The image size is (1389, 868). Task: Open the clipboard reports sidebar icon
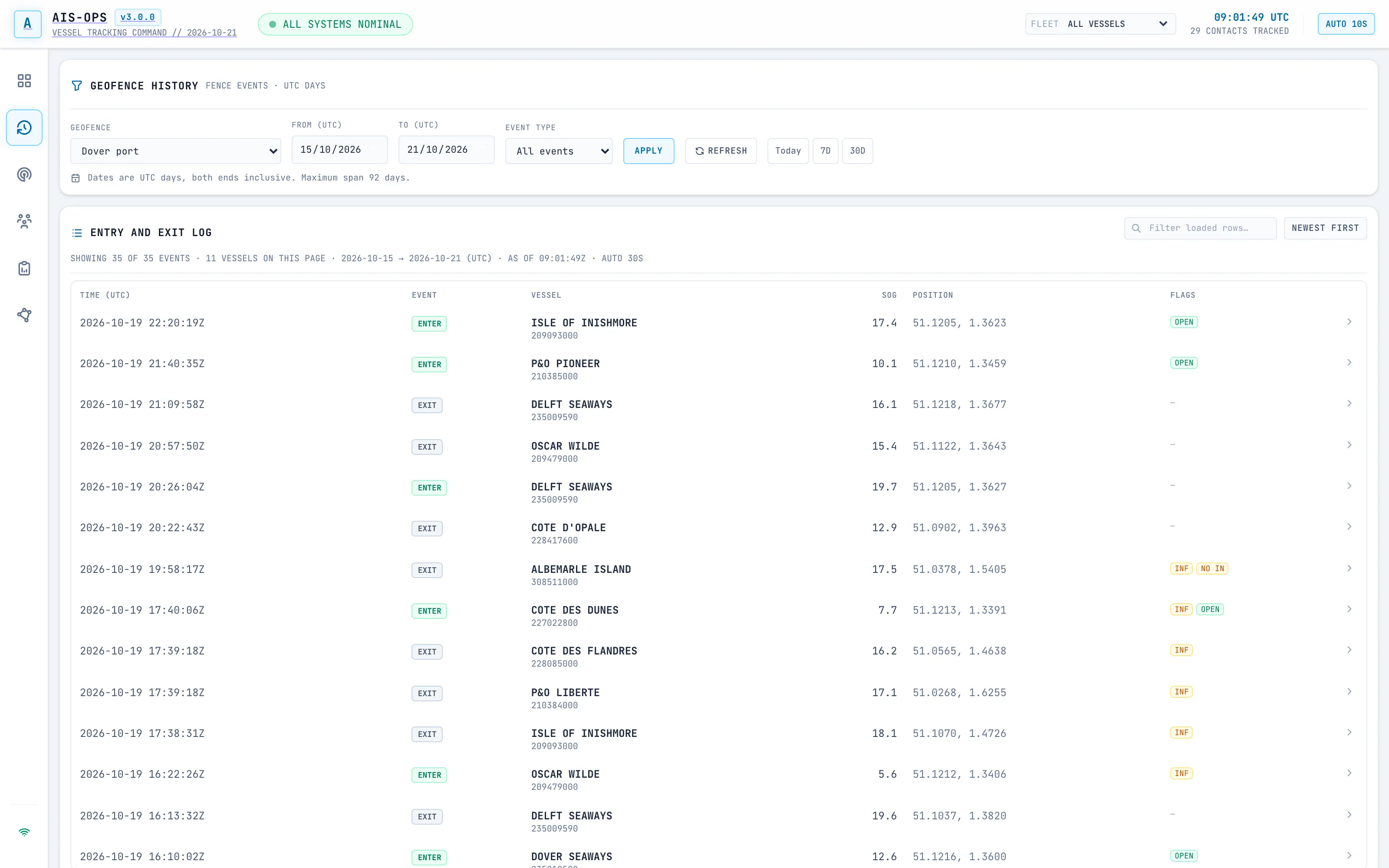(x=24, y=268)
